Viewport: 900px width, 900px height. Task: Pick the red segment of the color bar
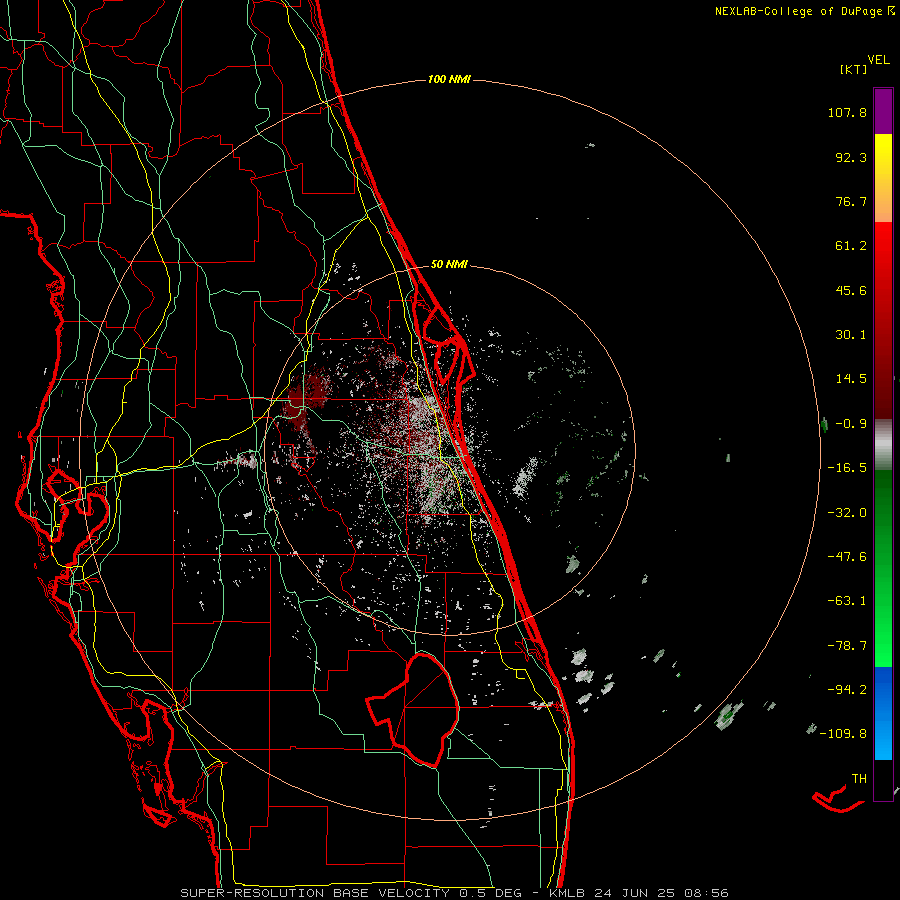[x=883, y=320]
